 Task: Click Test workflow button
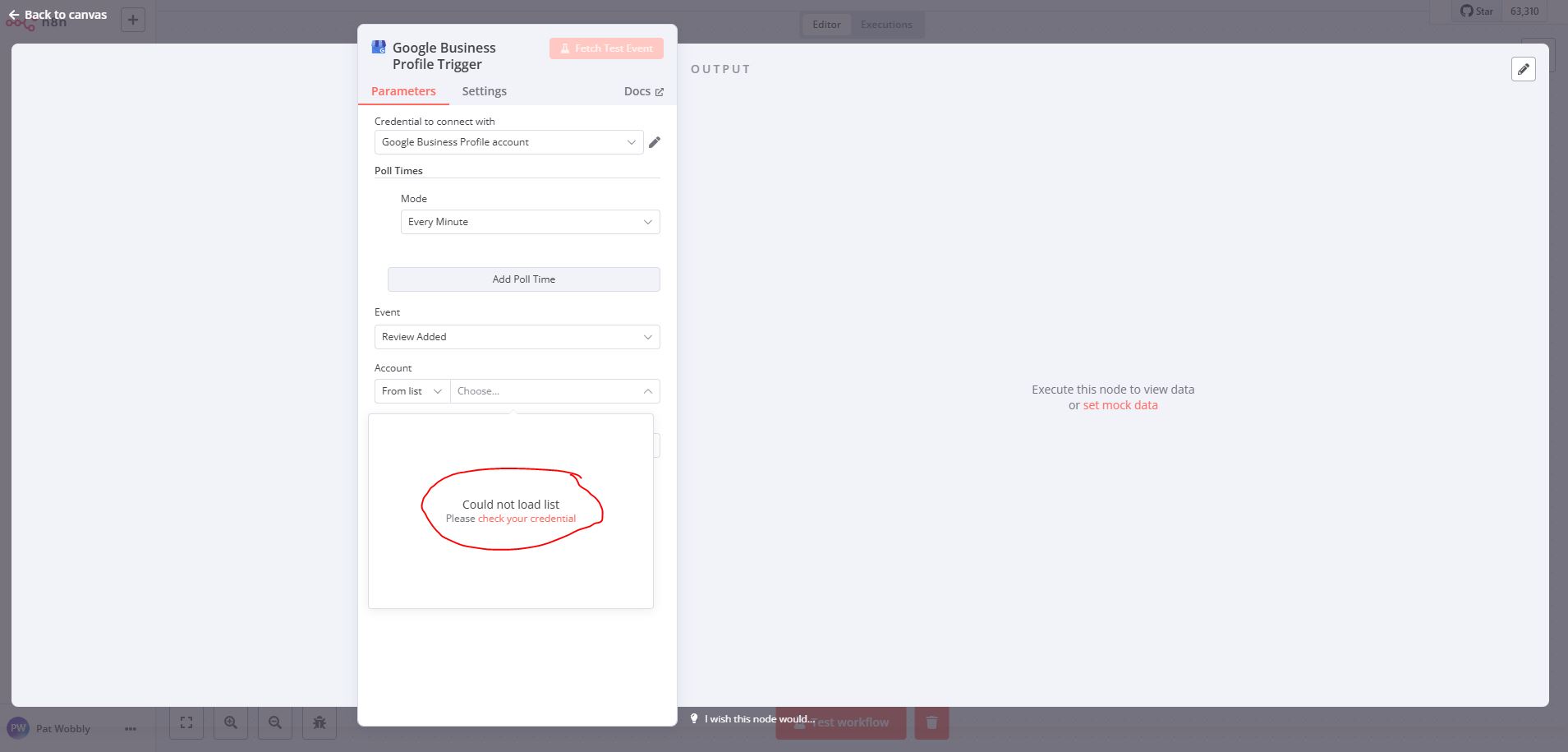click(841, 722)
